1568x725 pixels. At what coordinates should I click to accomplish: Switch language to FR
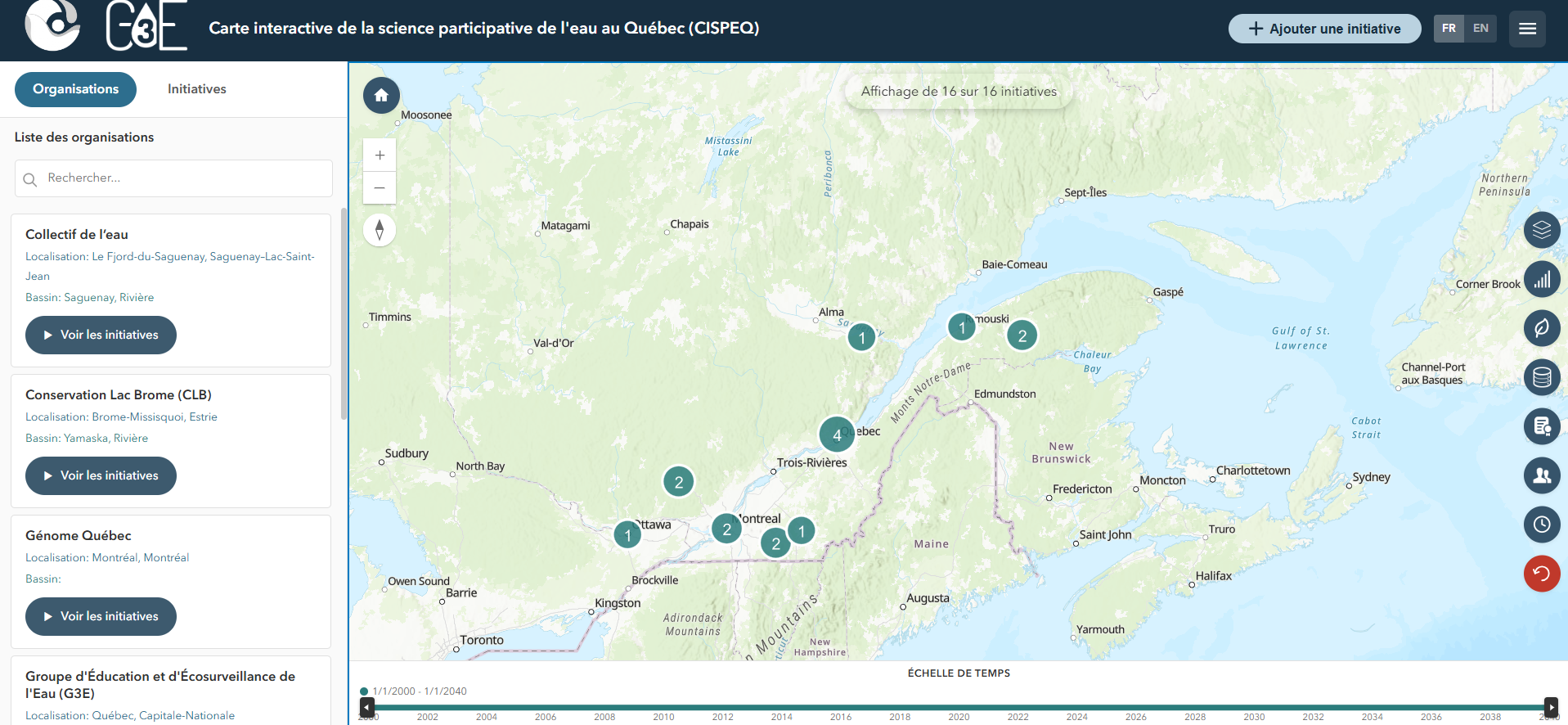pos(1449,29)
